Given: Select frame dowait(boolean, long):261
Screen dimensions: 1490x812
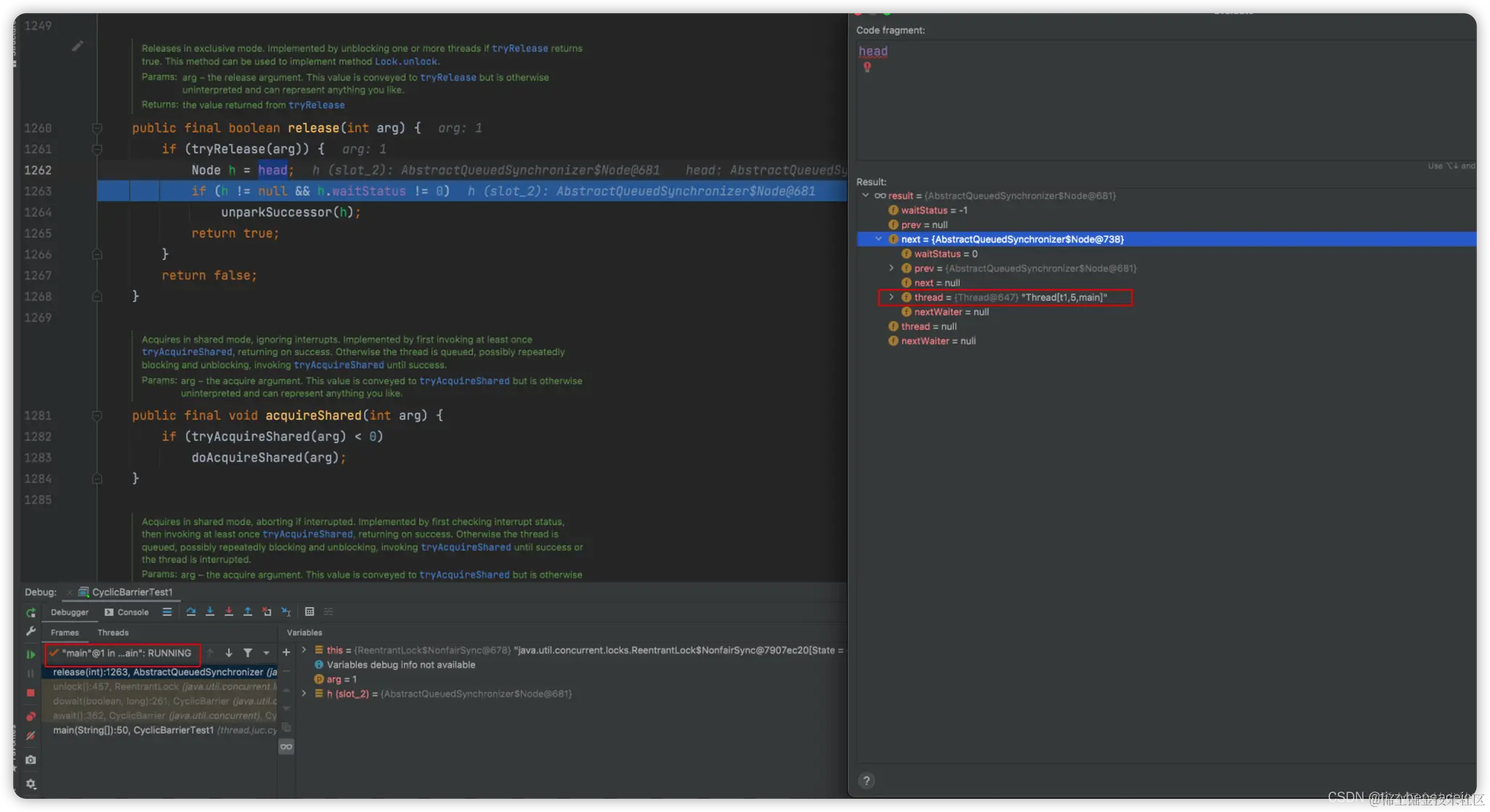Looking at the screenshot, I should (x=160, y=701).
